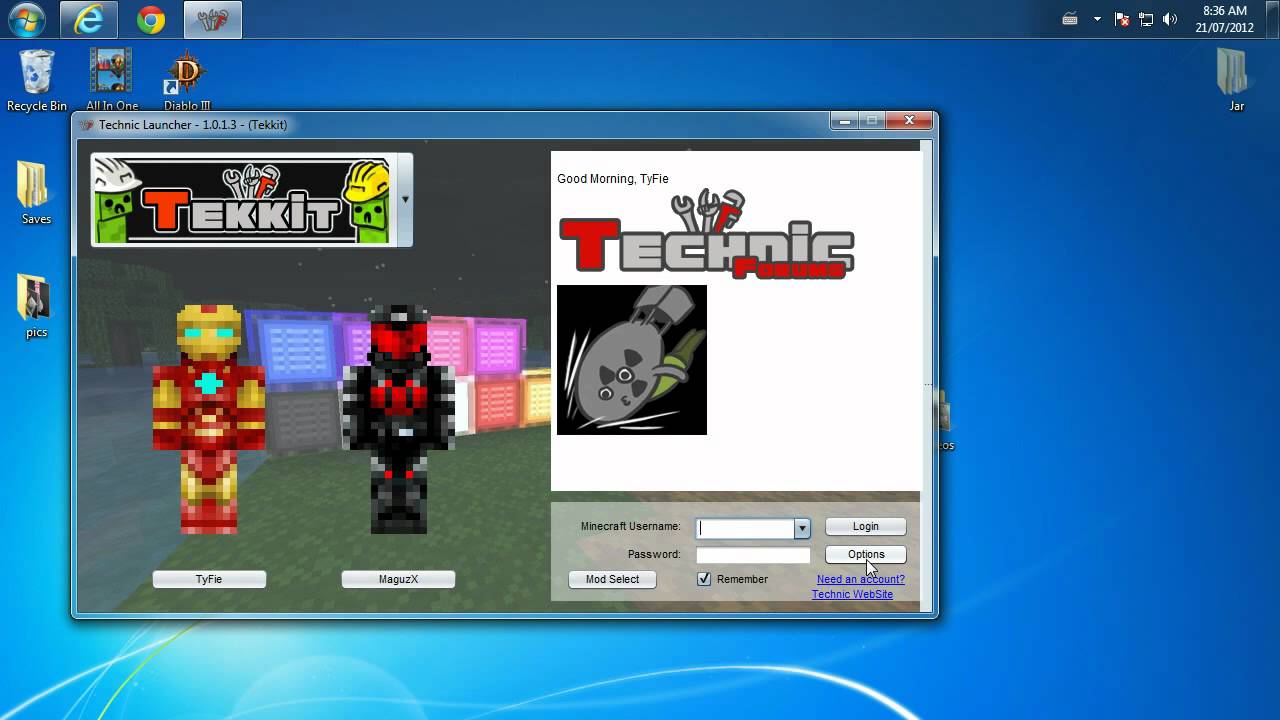Select the Technic Launcher taskbar button

pyautogui.click(x=213, y=20)
